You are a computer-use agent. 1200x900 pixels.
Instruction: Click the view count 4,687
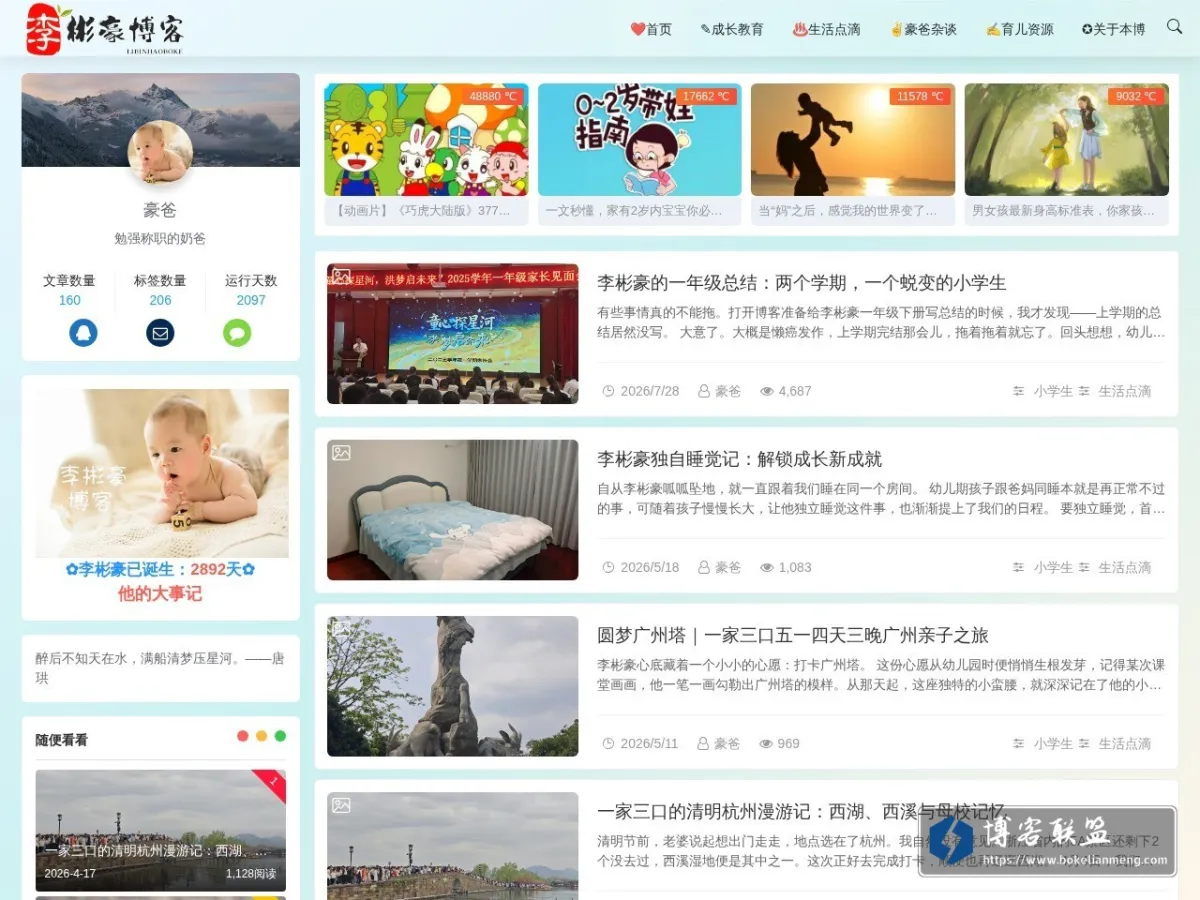(786, 391)
